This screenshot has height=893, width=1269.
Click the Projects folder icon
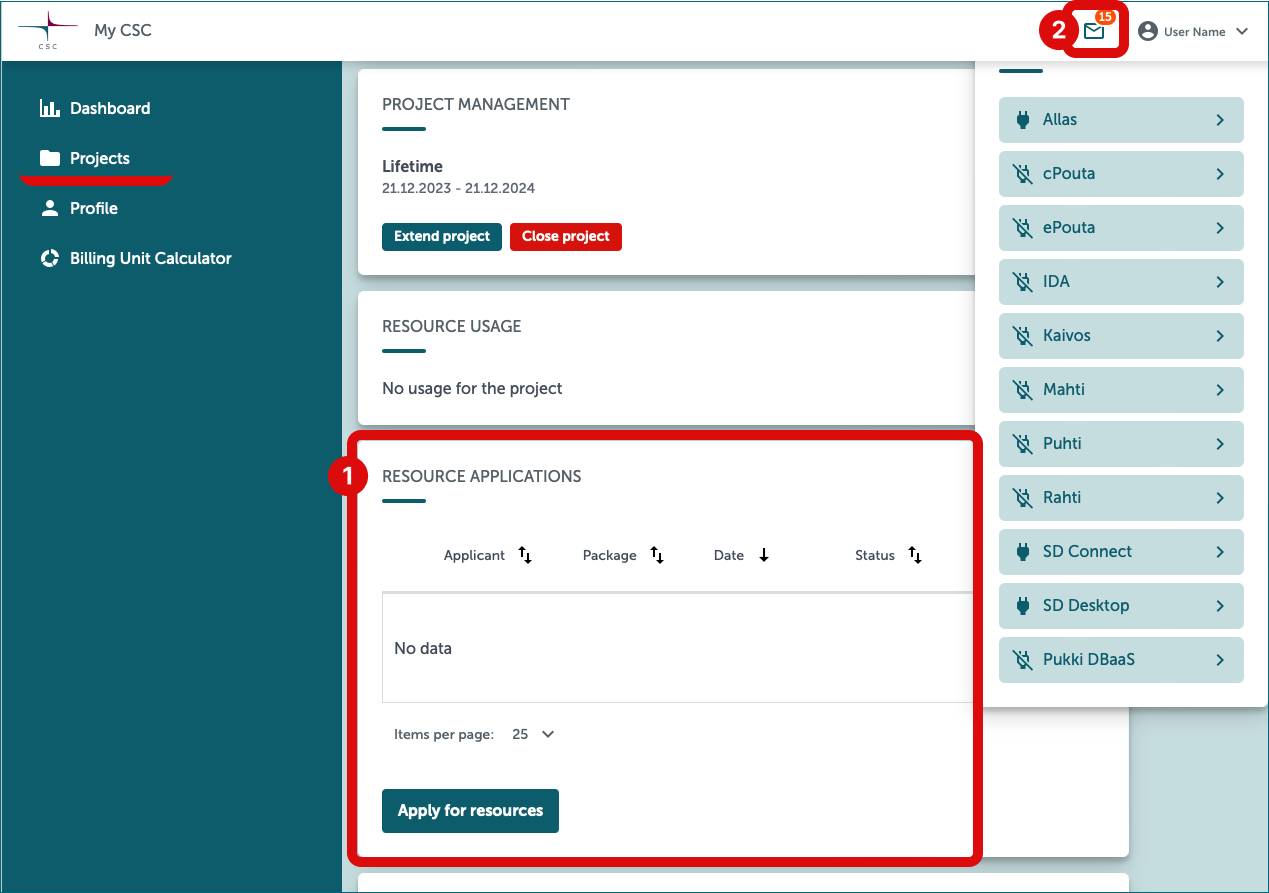(50, 158)
